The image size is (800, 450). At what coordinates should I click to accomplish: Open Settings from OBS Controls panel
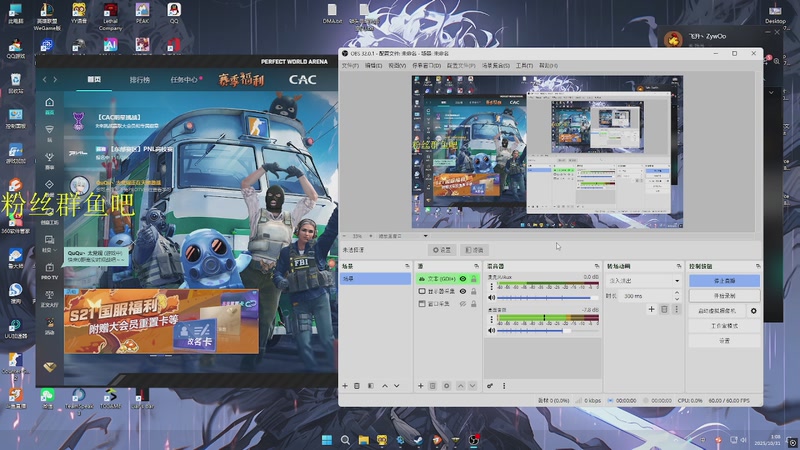(x=724, y=340)
